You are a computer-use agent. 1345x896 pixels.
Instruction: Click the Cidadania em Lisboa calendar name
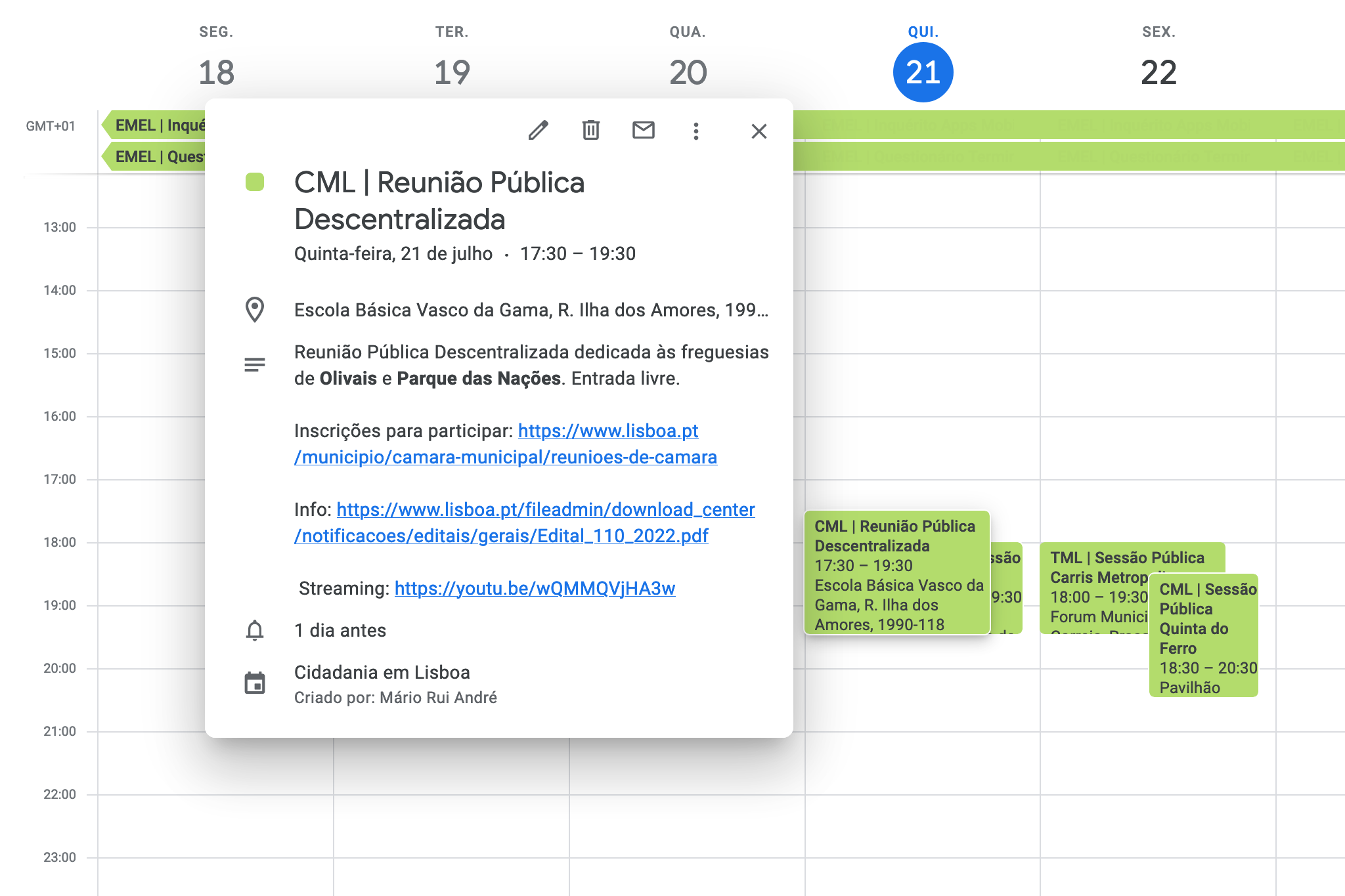point(382,672)
